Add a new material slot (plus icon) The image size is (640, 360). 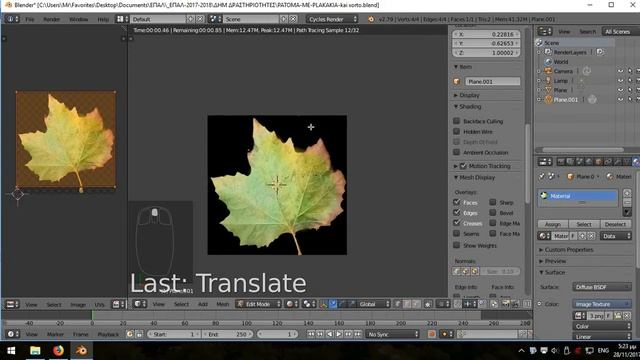coord(627,193)
